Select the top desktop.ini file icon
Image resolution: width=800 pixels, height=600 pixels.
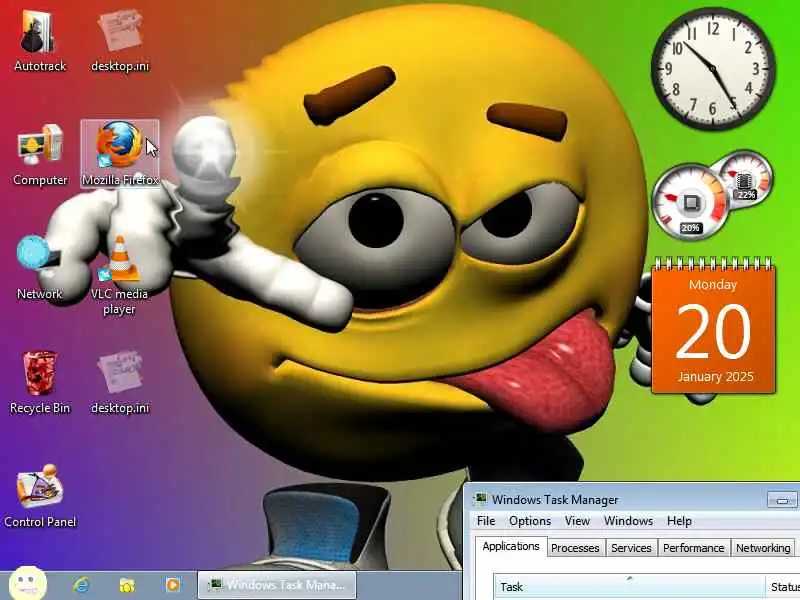120,41
